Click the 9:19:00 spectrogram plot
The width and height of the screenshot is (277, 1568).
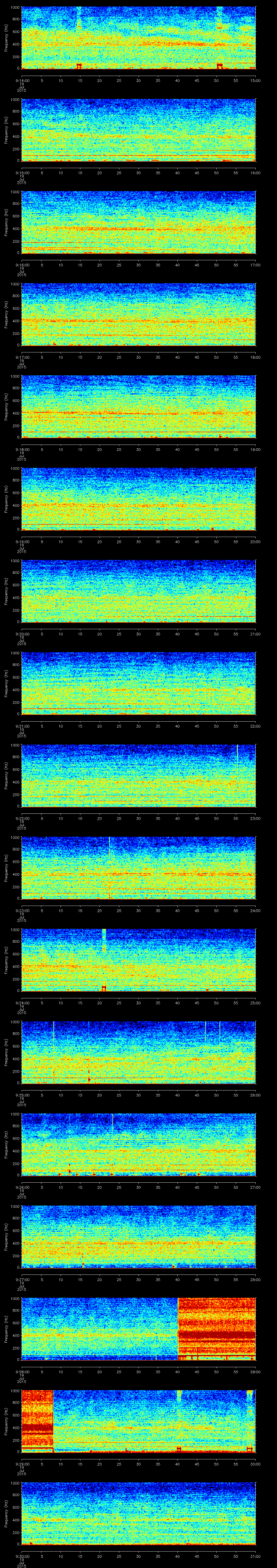[138, 499]
